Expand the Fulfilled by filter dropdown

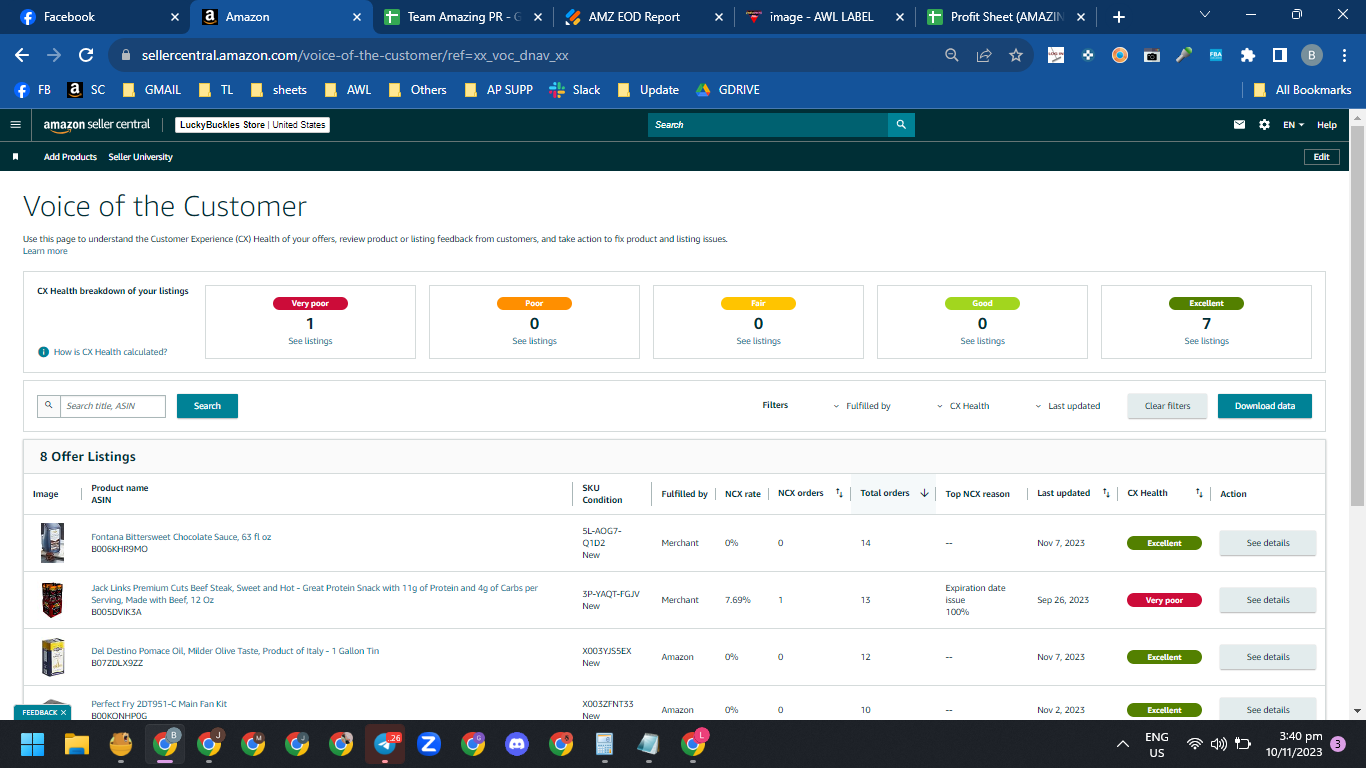click(862, 406)
